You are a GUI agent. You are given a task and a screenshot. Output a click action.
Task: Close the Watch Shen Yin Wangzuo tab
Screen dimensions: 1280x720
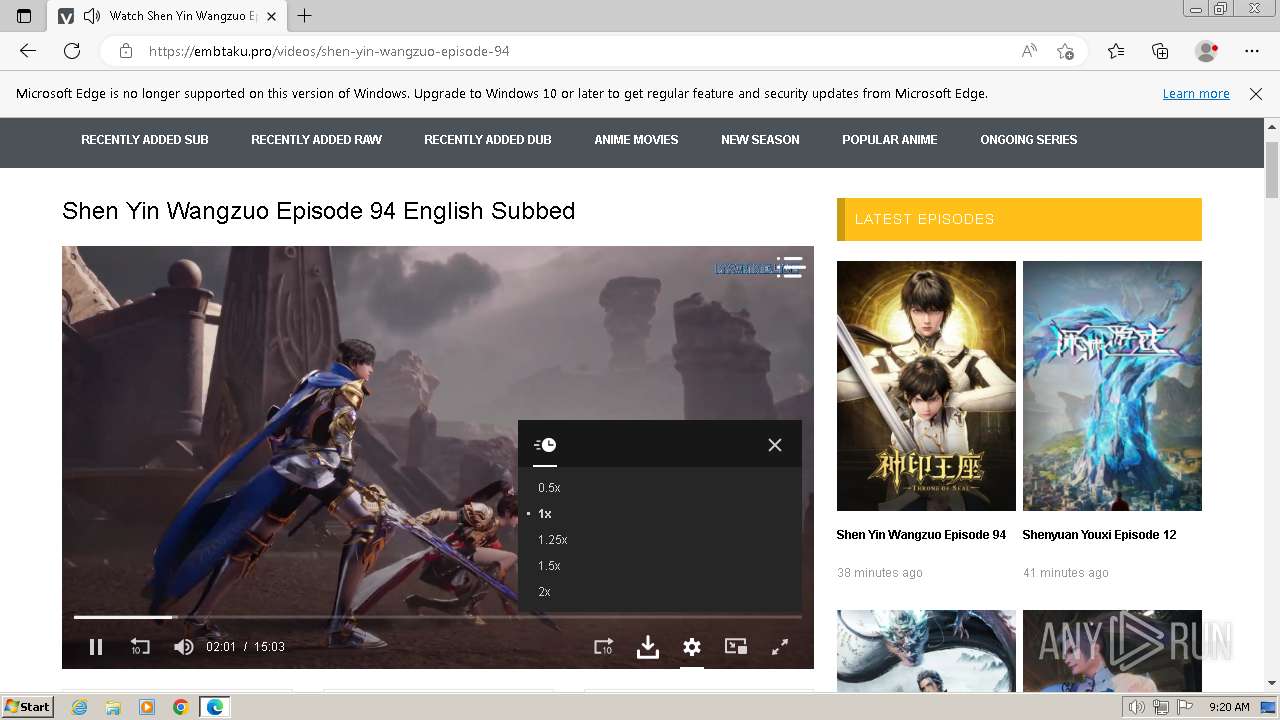(271, 16)
